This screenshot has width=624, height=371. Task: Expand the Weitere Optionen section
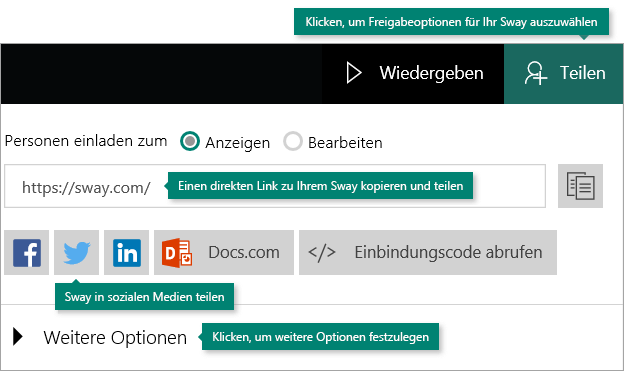(99, 337)
